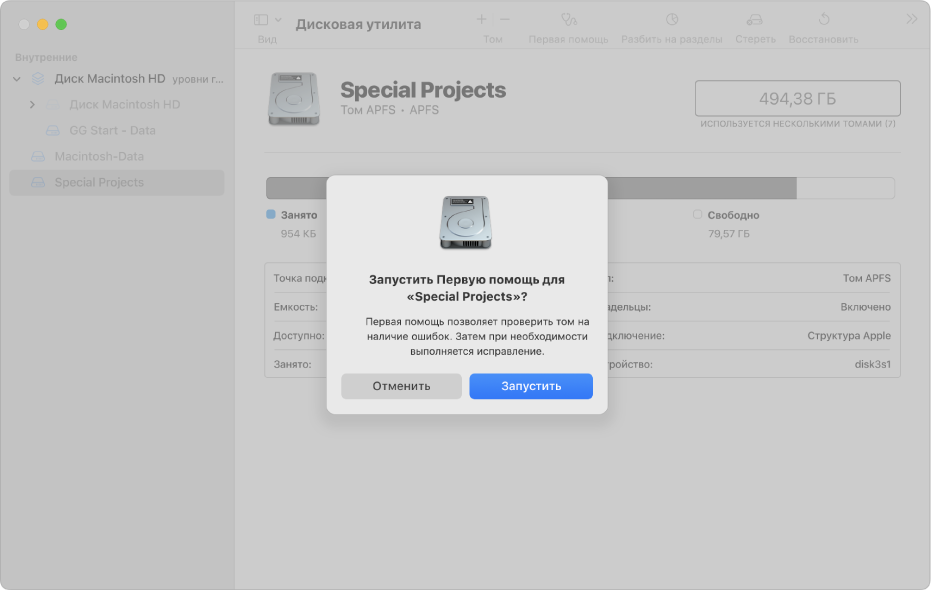Click the Разбить на разделы pie icon

[672, 19]
